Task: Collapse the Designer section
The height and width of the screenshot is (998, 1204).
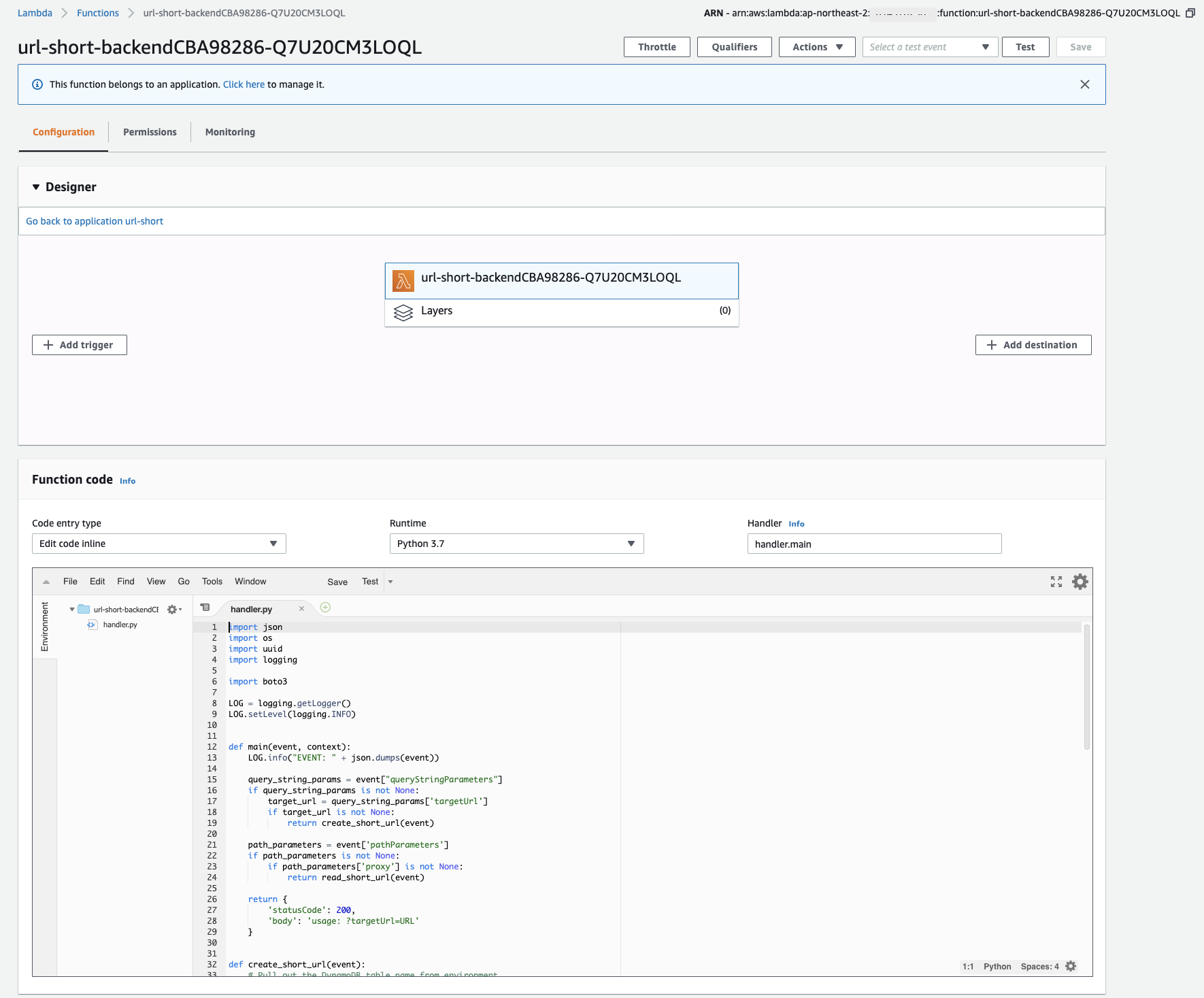Action: pos(36,187)
